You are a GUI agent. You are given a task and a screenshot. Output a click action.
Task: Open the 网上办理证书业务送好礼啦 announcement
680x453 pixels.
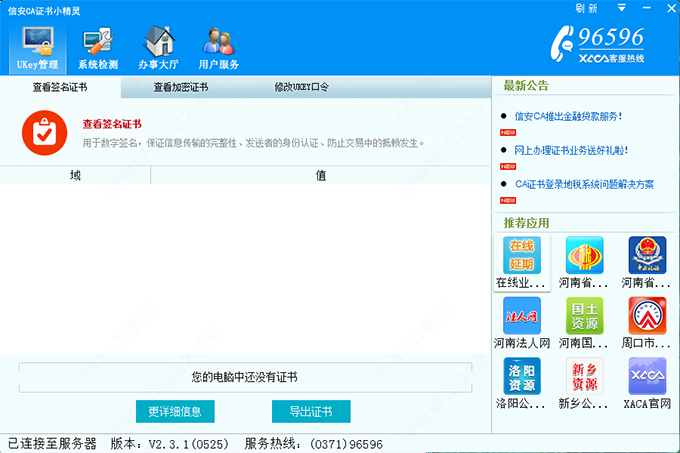tap(571, 150)
